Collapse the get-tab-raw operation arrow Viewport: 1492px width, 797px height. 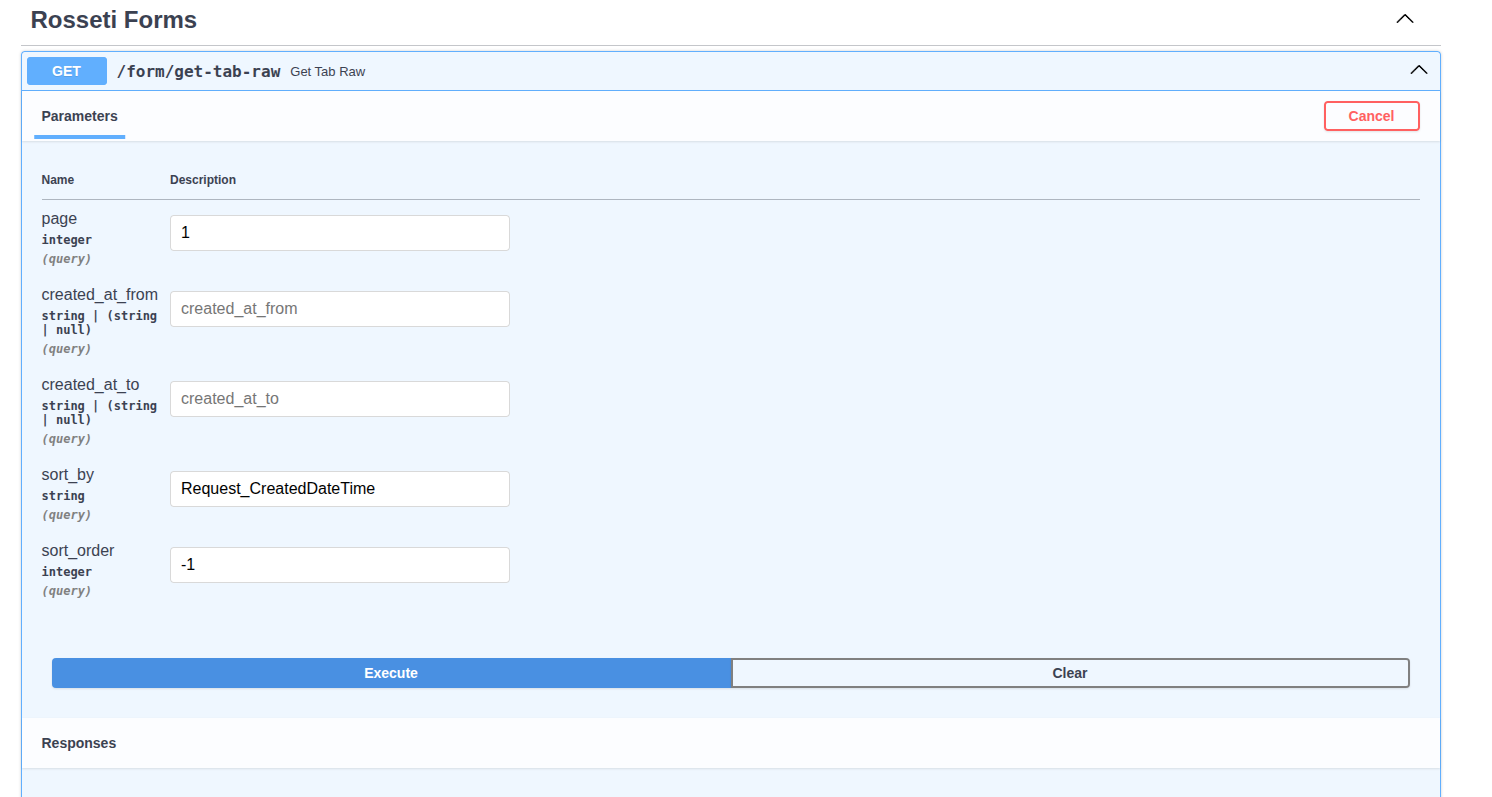coord(1418,70)
